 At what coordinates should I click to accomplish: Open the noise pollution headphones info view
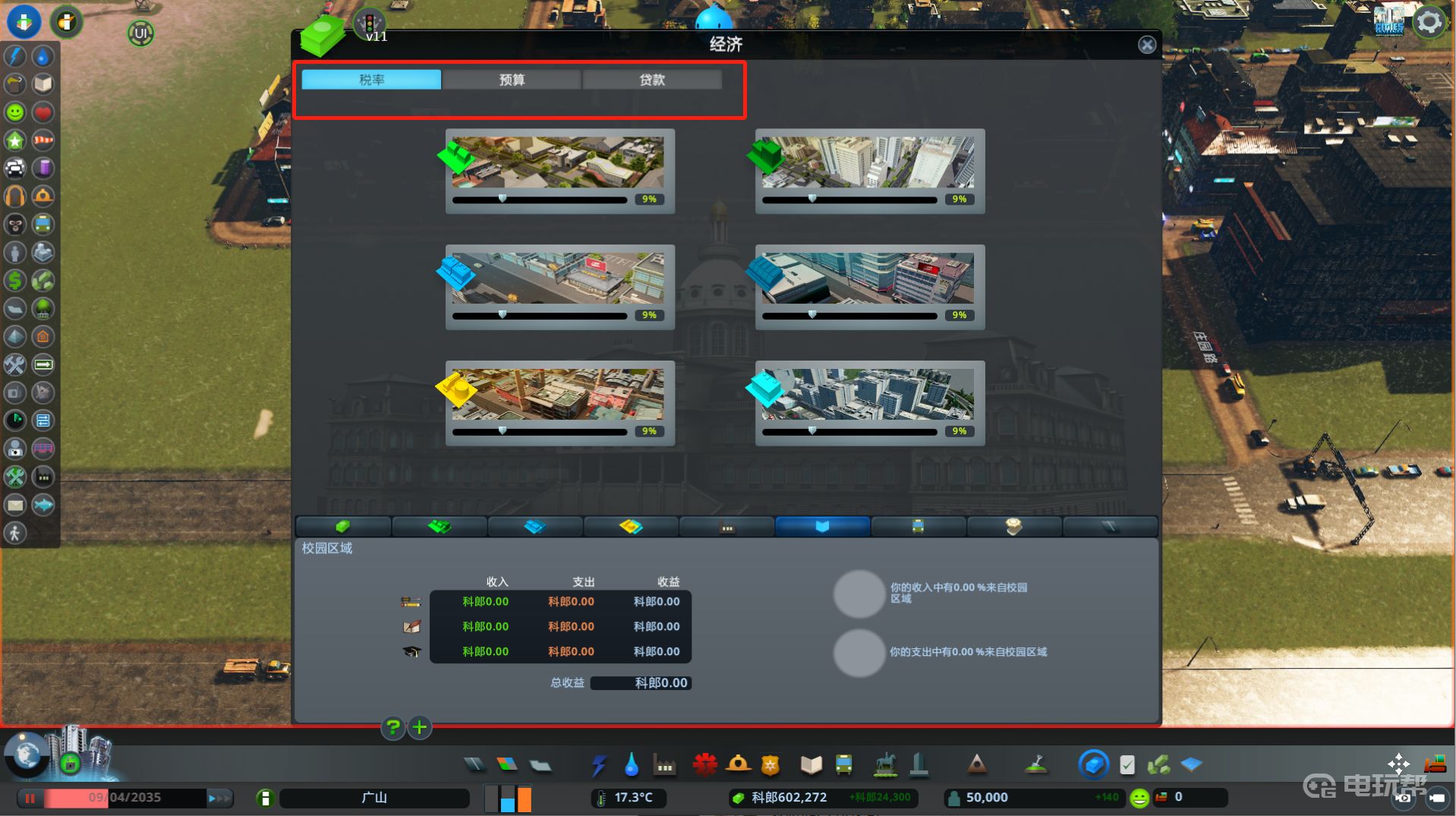15,197
